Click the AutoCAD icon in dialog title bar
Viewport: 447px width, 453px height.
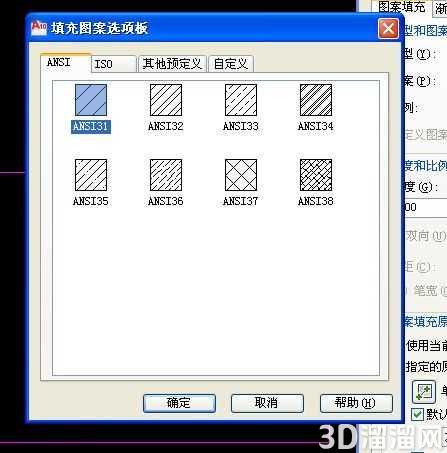(x=39, y=28)
